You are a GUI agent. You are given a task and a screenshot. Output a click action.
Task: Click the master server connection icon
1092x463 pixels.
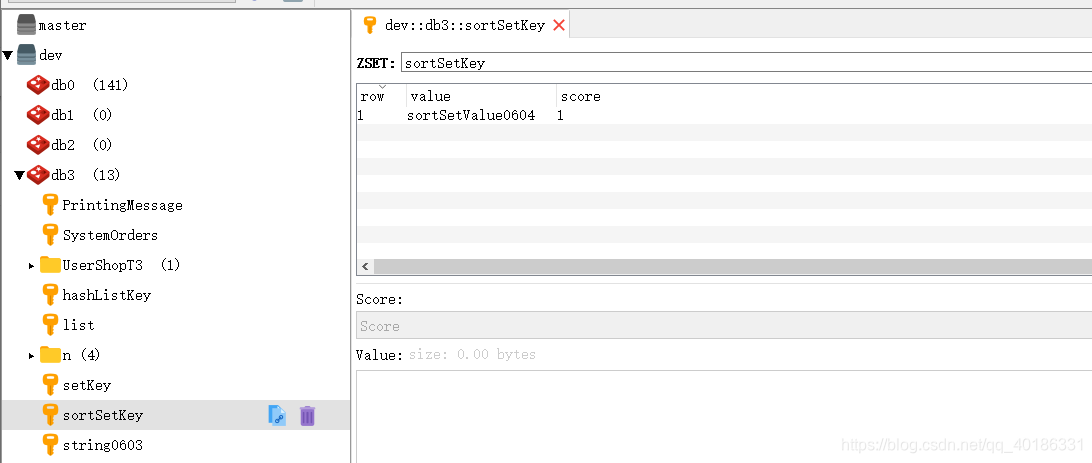pyautogui.click(x=26, y=25)
